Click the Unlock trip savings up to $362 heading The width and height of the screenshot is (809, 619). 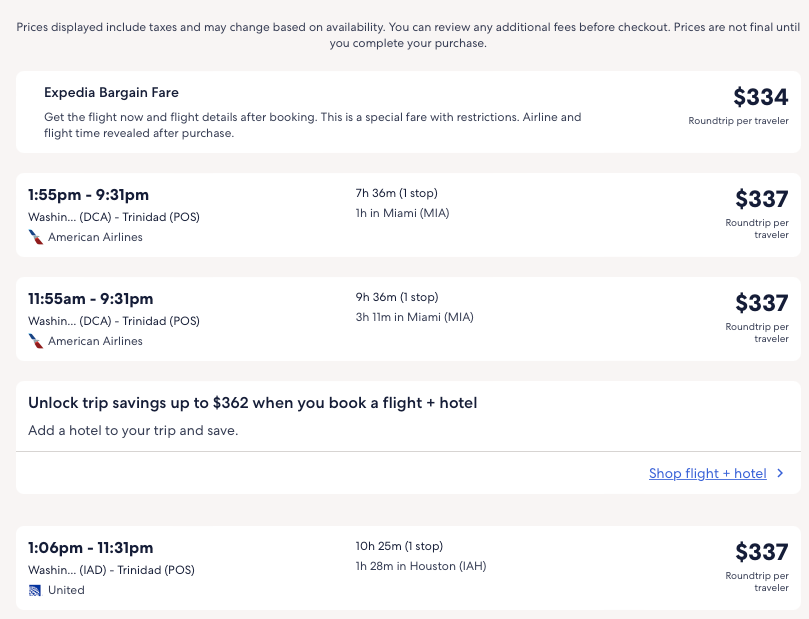252,403
